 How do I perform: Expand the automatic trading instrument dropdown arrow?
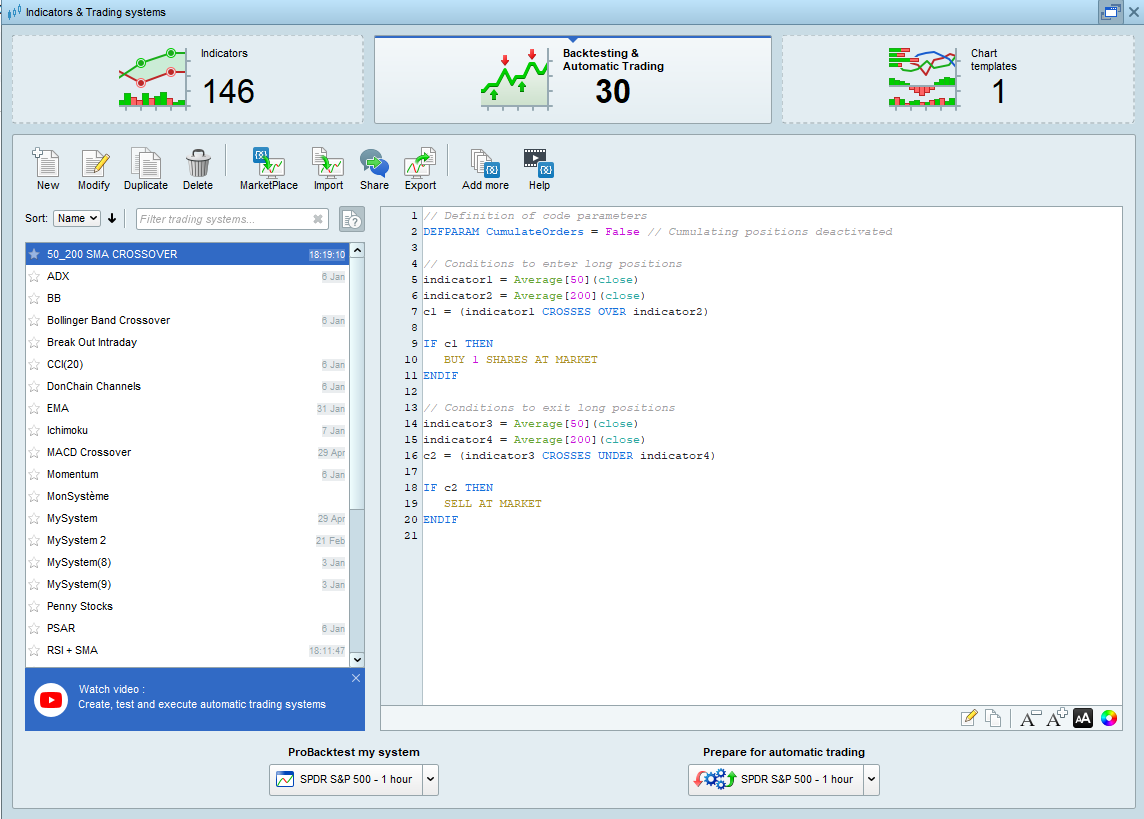pos(871,780)
